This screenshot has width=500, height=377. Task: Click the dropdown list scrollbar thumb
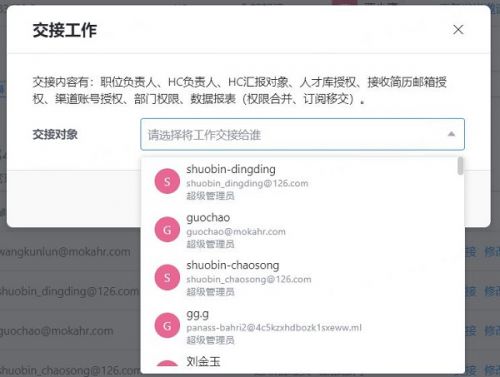pos(460,166)
